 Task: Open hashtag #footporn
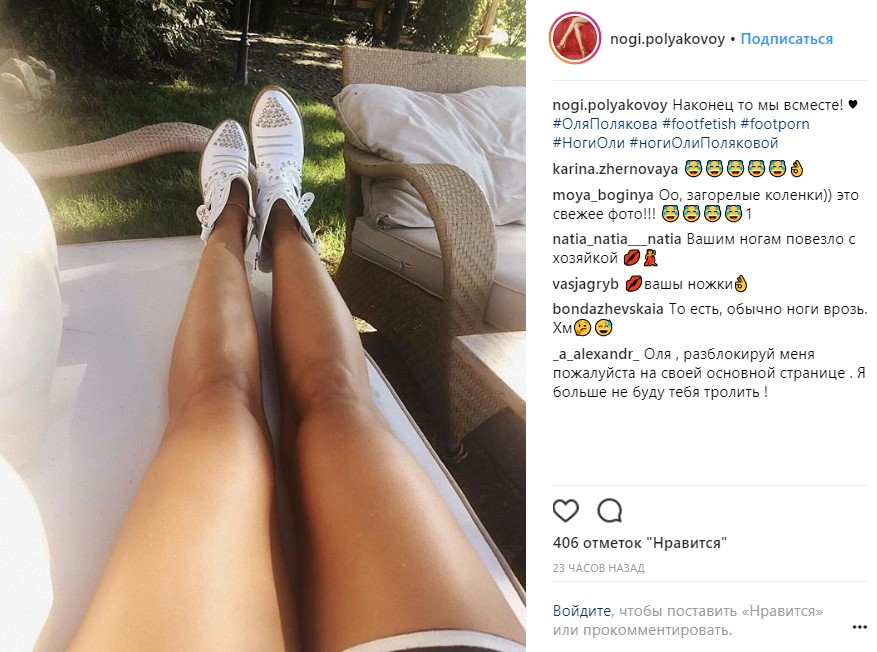coord(775,124)
